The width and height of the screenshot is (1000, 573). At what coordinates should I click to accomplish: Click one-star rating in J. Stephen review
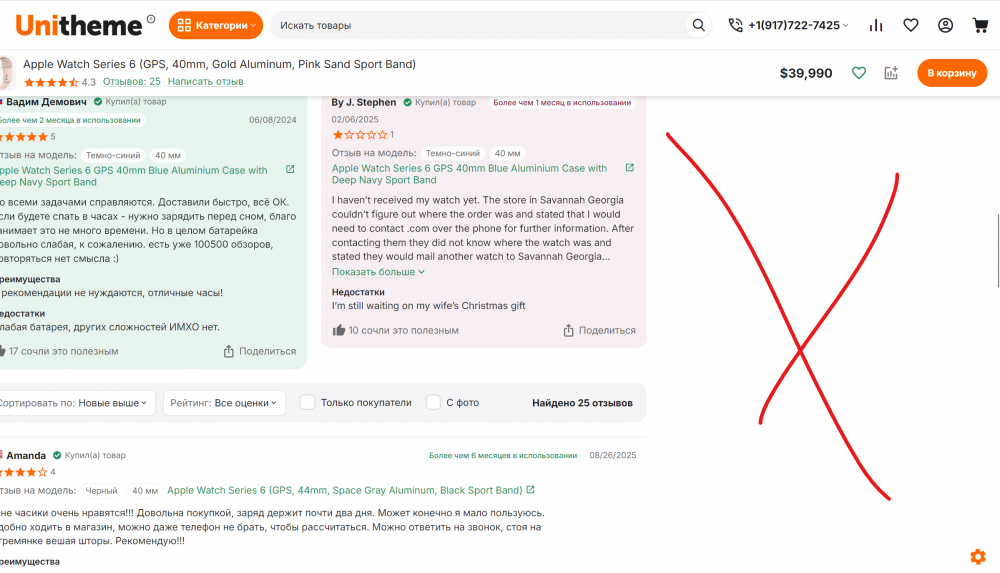[x=360, y=135]
